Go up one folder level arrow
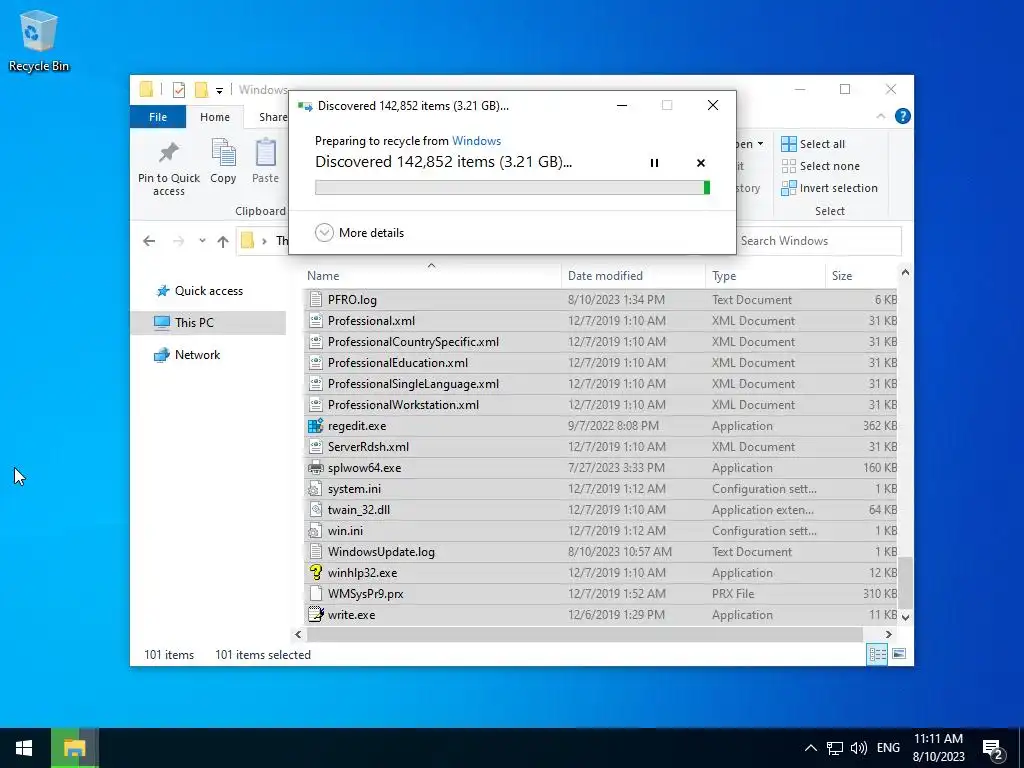This screenshot has width=1024, height=768. click(x=223, y=241)
